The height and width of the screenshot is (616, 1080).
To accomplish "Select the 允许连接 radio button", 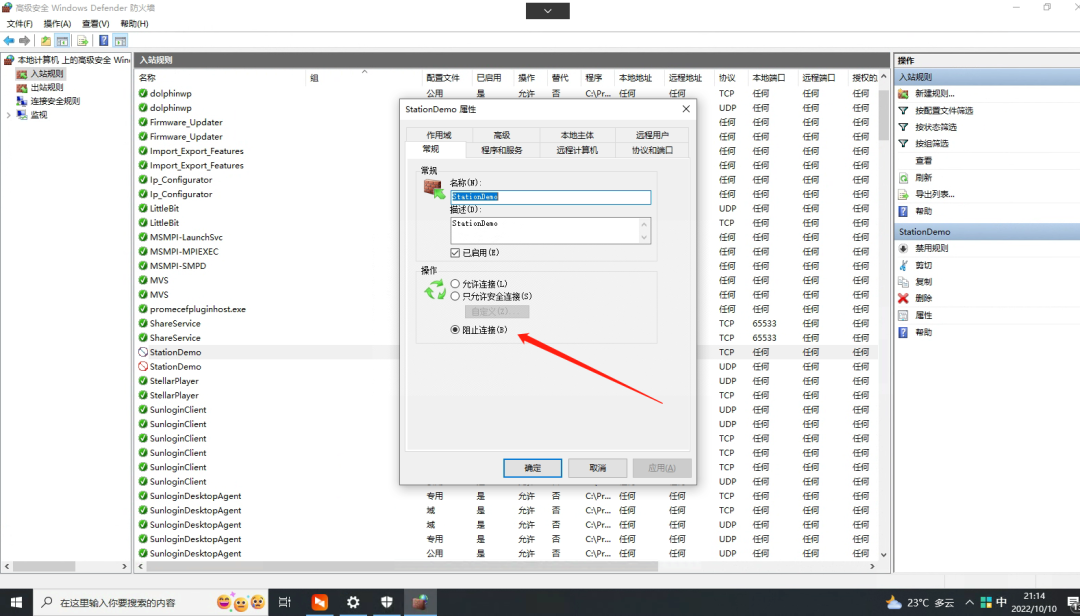I will [455, 284].
